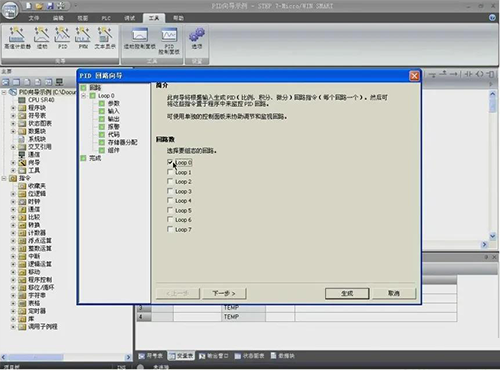Tick the Loop 4 checkbox

click(170, 201)
